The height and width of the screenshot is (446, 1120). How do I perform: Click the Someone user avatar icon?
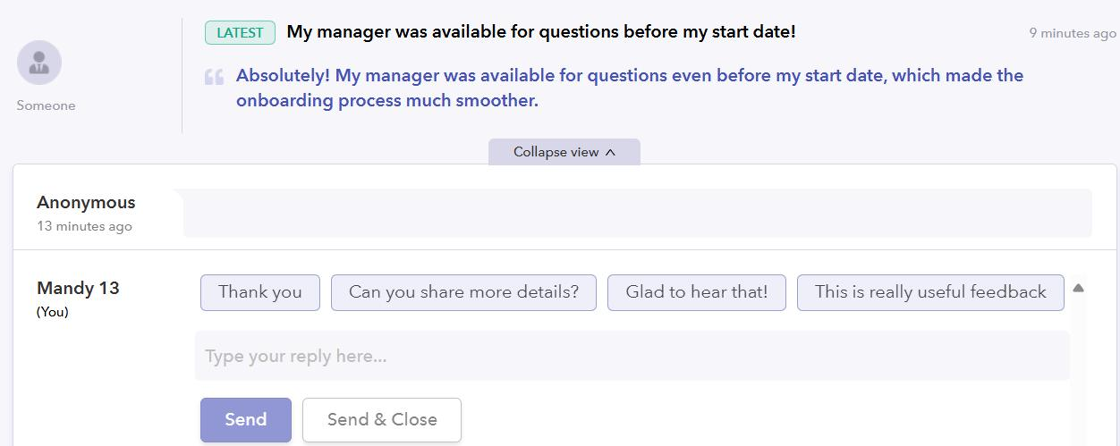[x=40, y=63]
